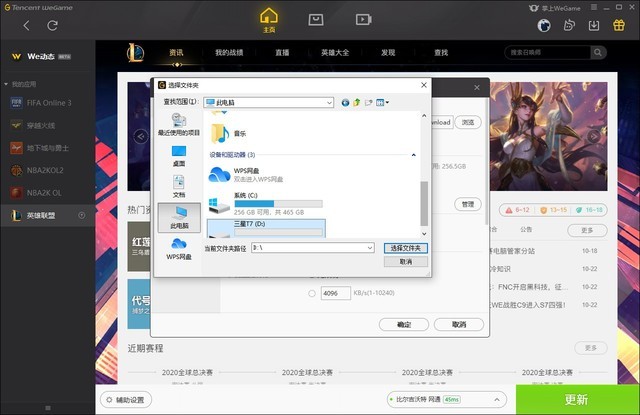Select the WPS网盘 cloud drive entry
Viewport: 640px width, 415px height.
click(x=246, y=175)
